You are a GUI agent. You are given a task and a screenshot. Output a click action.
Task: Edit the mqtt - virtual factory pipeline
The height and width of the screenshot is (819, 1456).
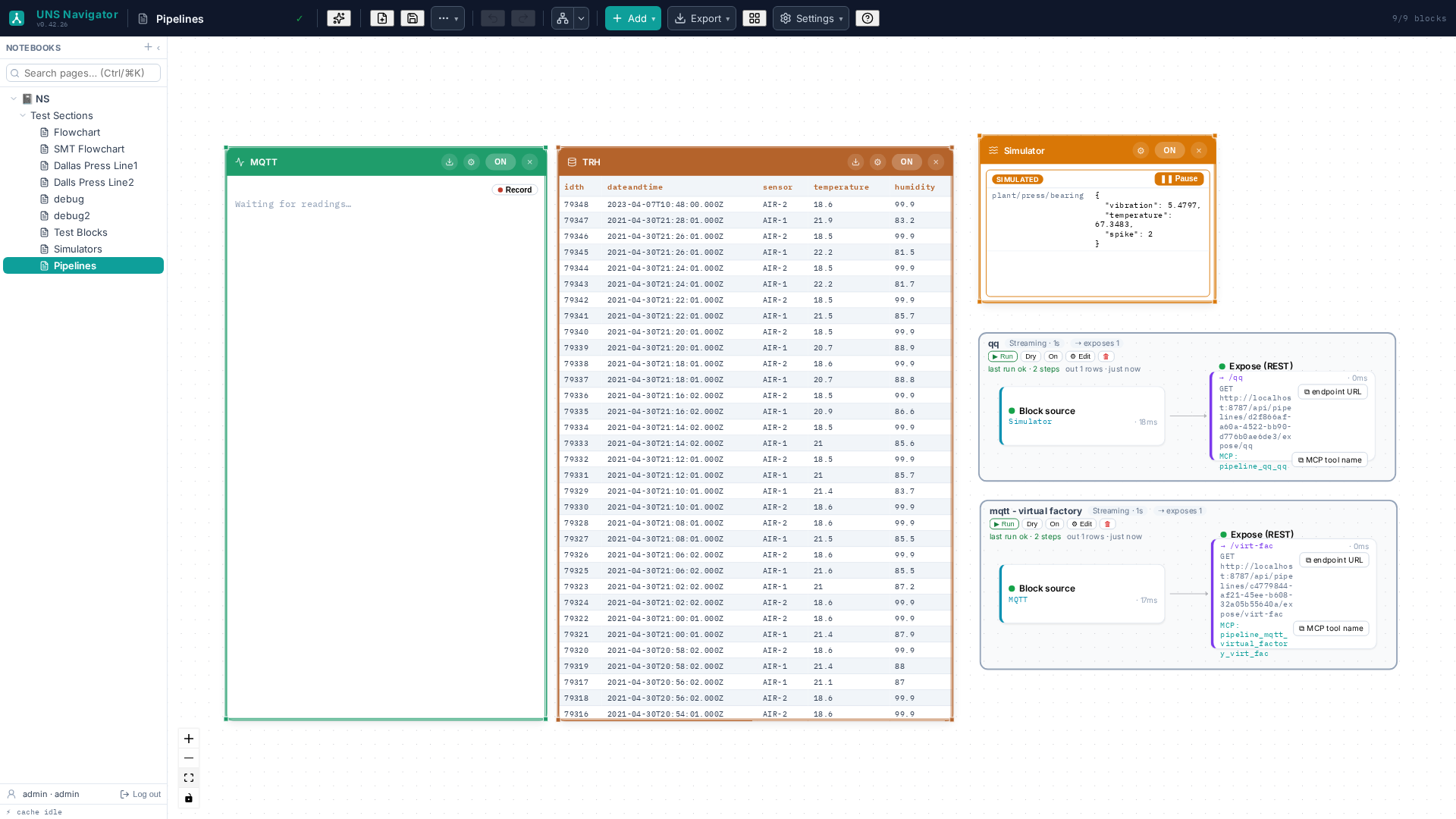[x=1082, y=524]
